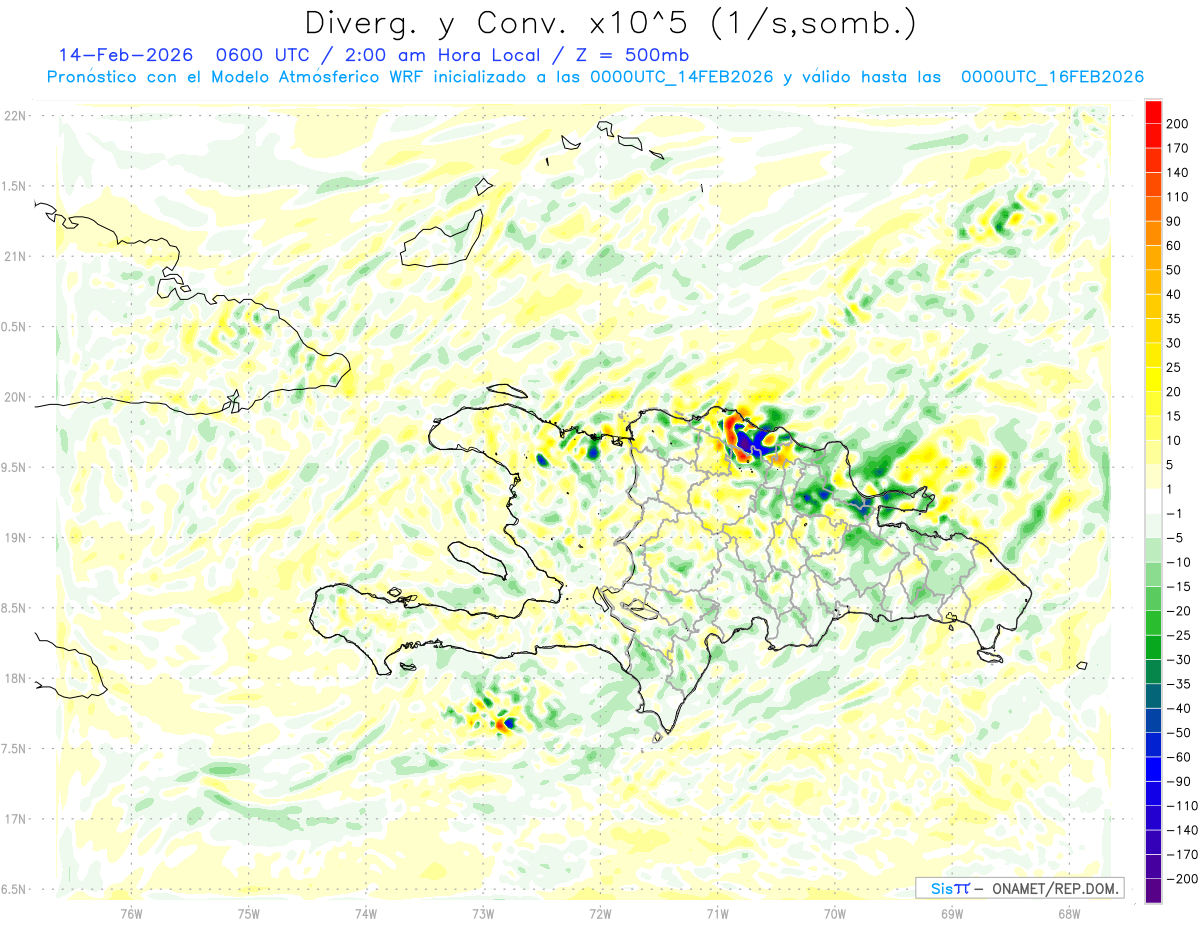The height and width of the screenshot is (927, 1200).
Task: Pick the red top segment of the colorbar
Action: click(1154, 111)
